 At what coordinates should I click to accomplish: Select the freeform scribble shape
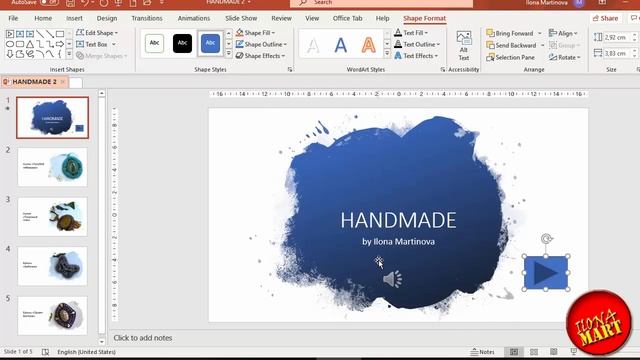click(x=30, y=54)
